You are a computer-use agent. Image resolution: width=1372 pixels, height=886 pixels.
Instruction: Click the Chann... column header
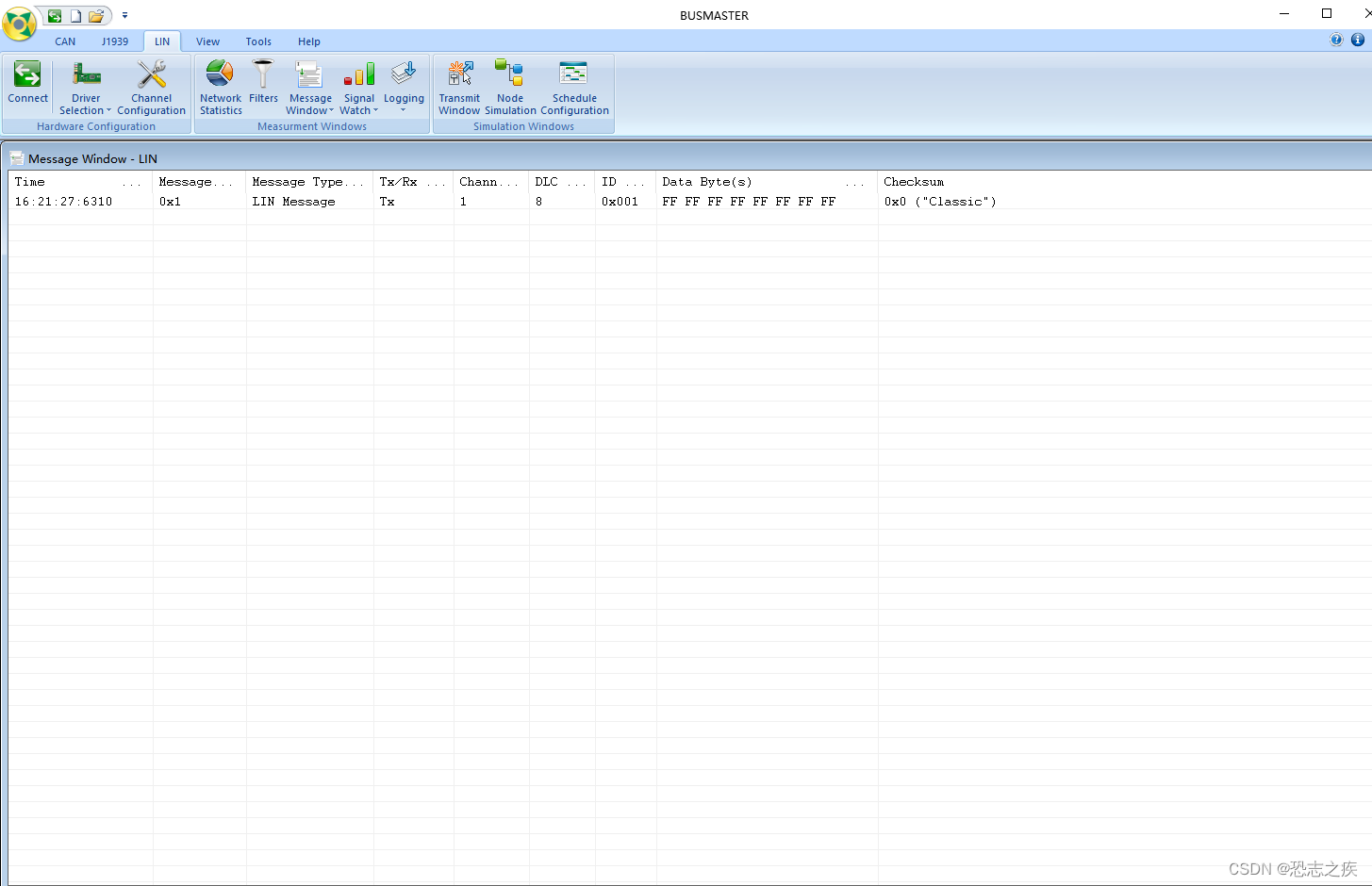491,182
